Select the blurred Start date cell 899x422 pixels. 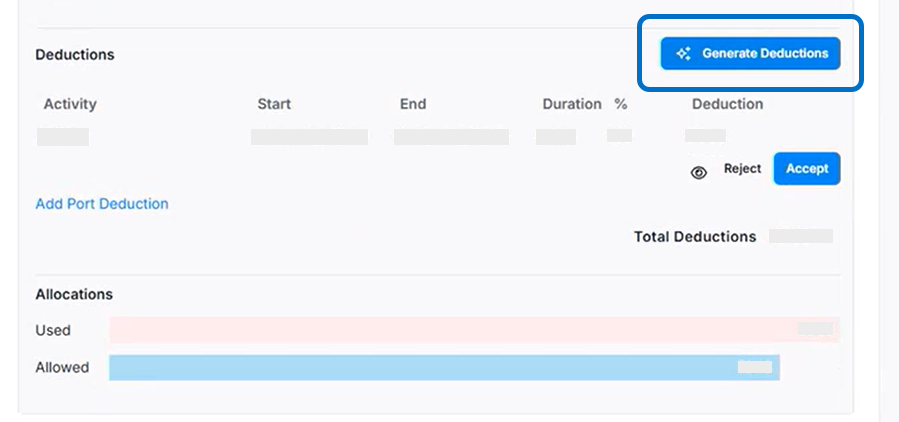tap(309, 137)
